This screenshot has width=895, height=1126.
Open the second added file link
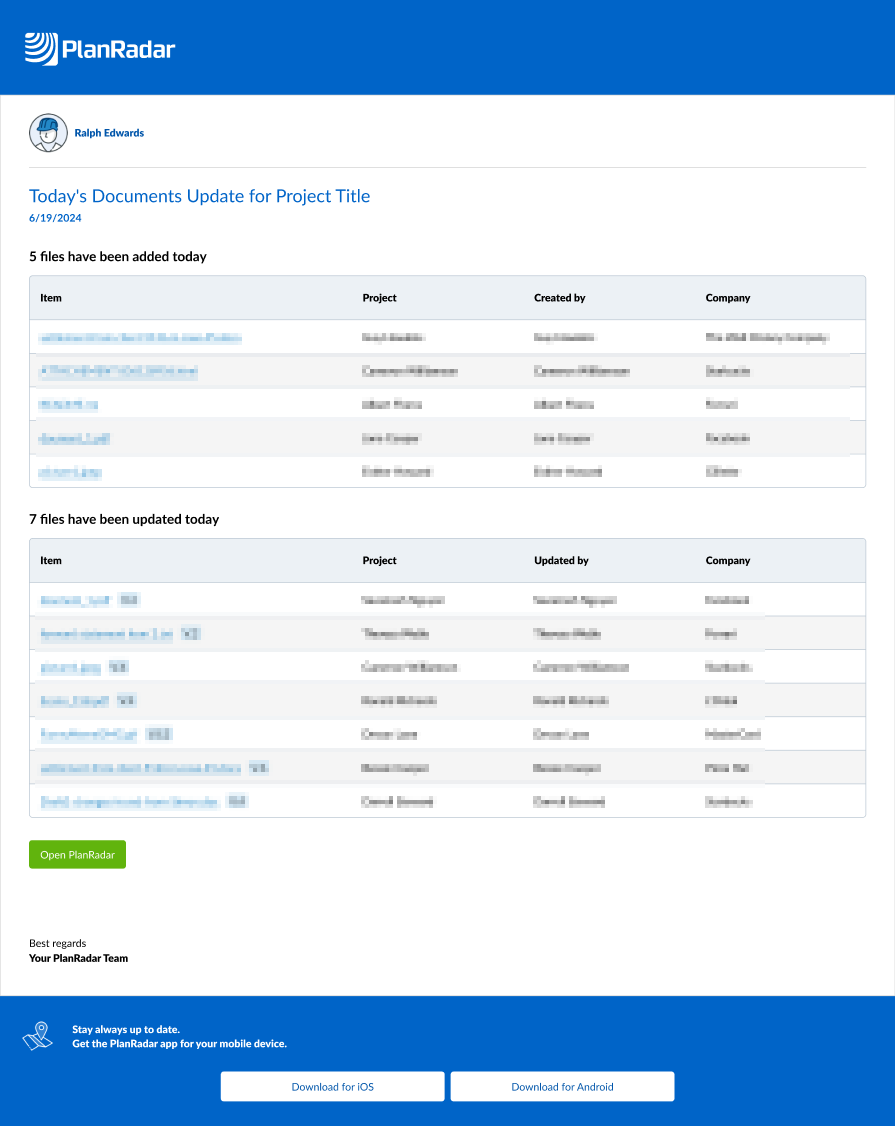(118, 371)
